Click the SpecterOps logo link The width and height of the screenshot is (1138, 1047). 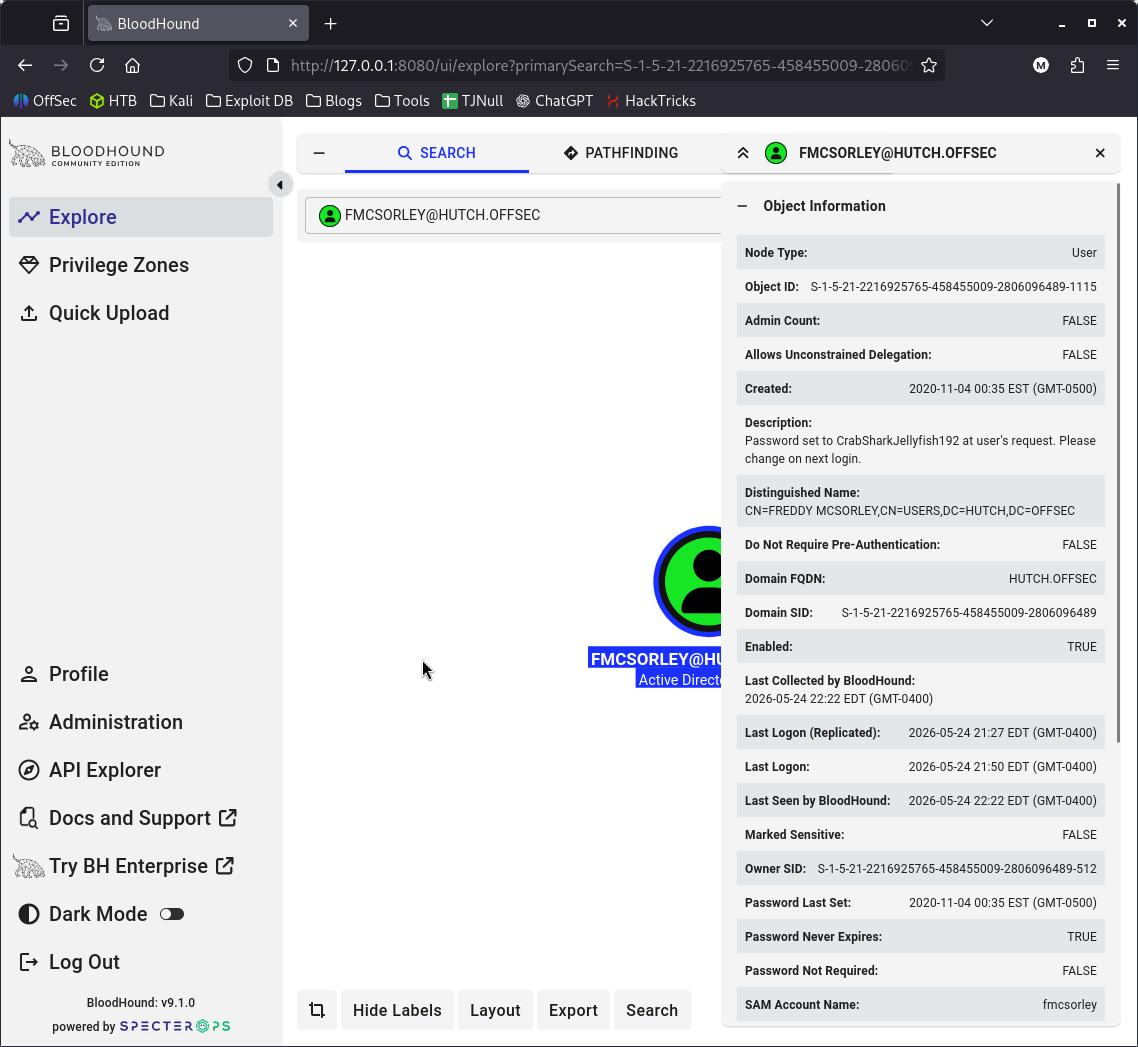click(x=175, y=1027)
